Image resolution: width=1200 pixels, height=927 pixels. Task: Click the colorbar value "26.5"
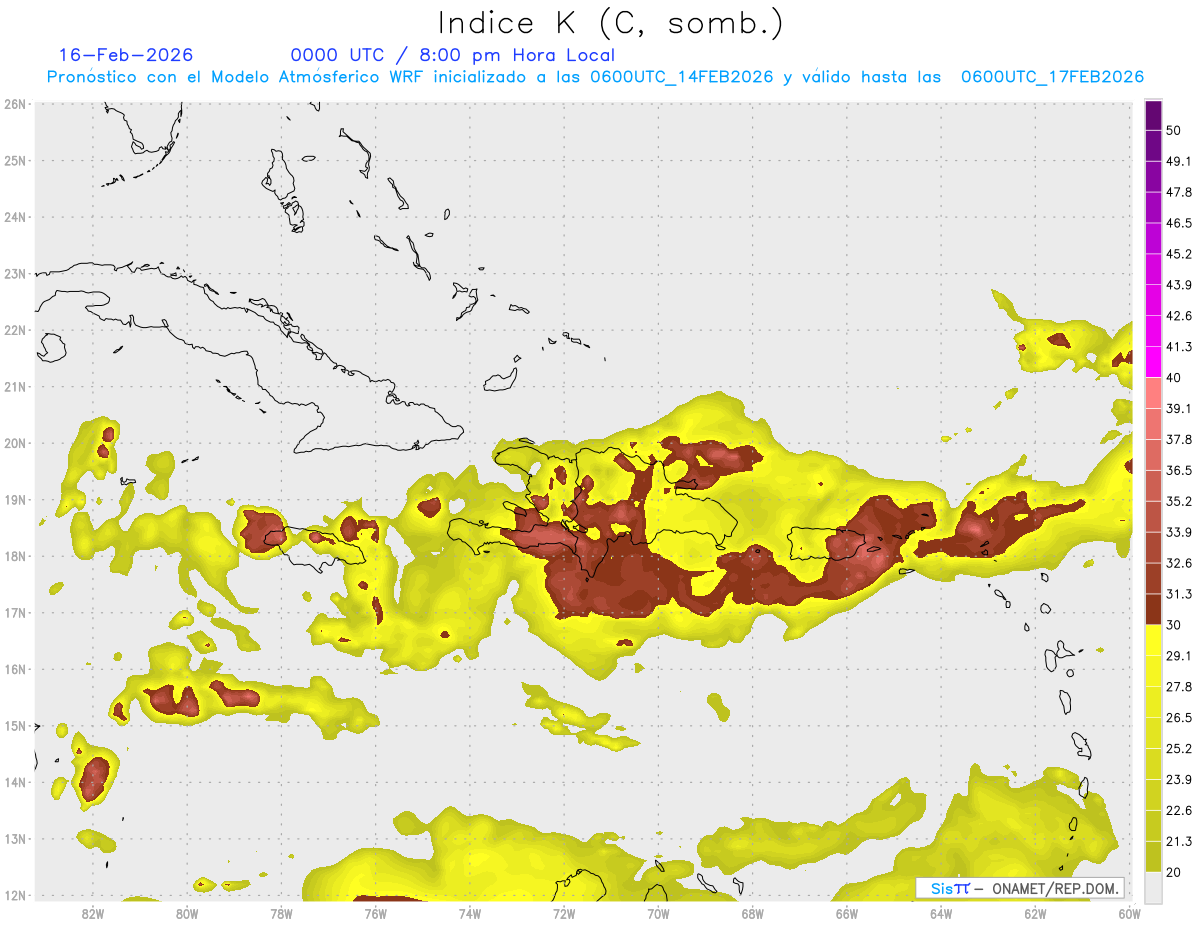click(1179, 718)
